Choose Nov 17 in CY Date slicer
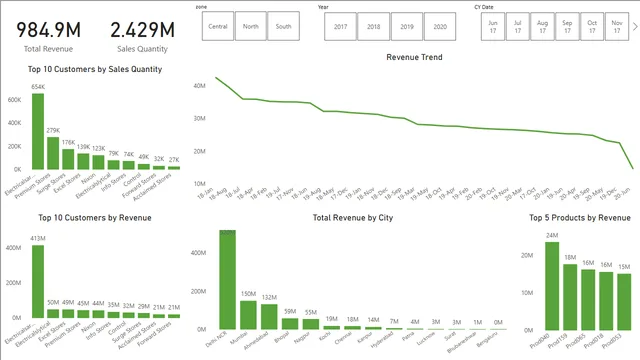 pyautogui.click(x=617, y=27)
